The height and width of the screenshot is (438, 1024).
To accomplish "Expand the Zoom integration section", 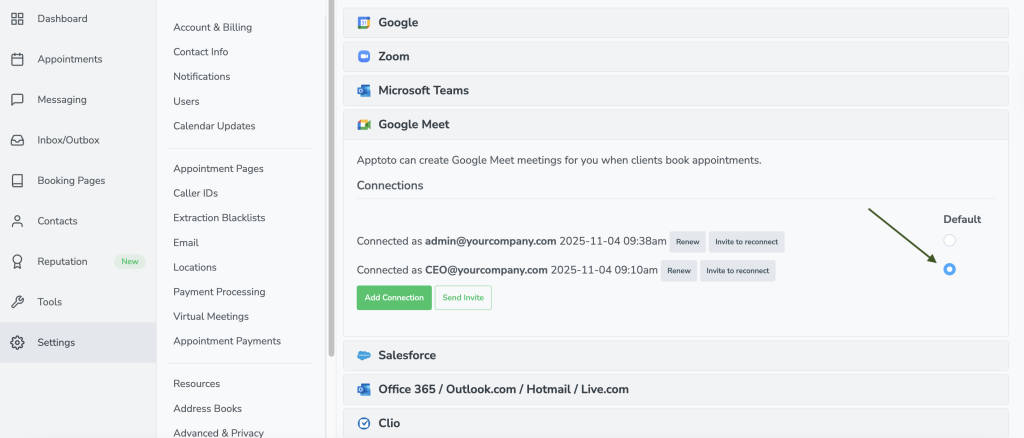I will pos(676,57).
